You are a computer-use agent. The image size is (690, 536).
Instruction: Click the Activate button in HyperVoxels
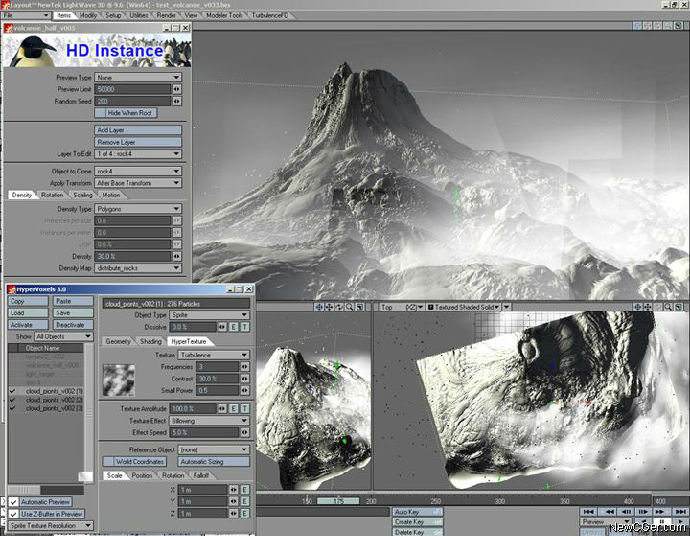point(28,325)
